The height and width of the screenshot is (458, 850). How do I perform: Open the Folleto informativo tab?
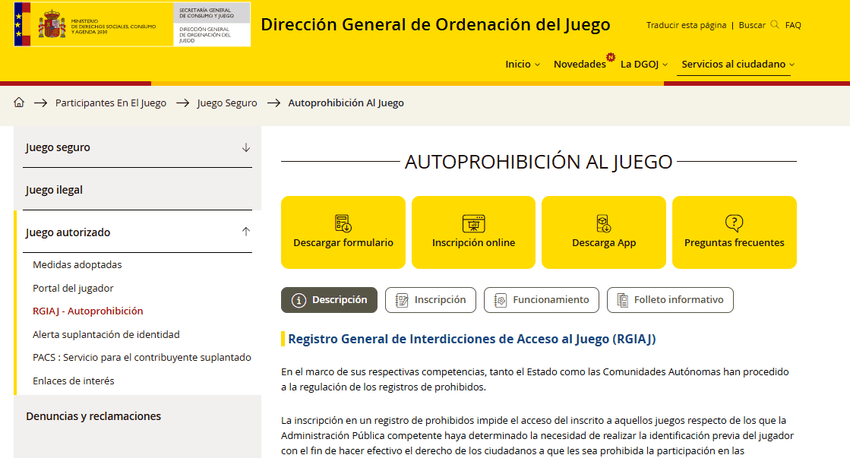tap(669, 300)
